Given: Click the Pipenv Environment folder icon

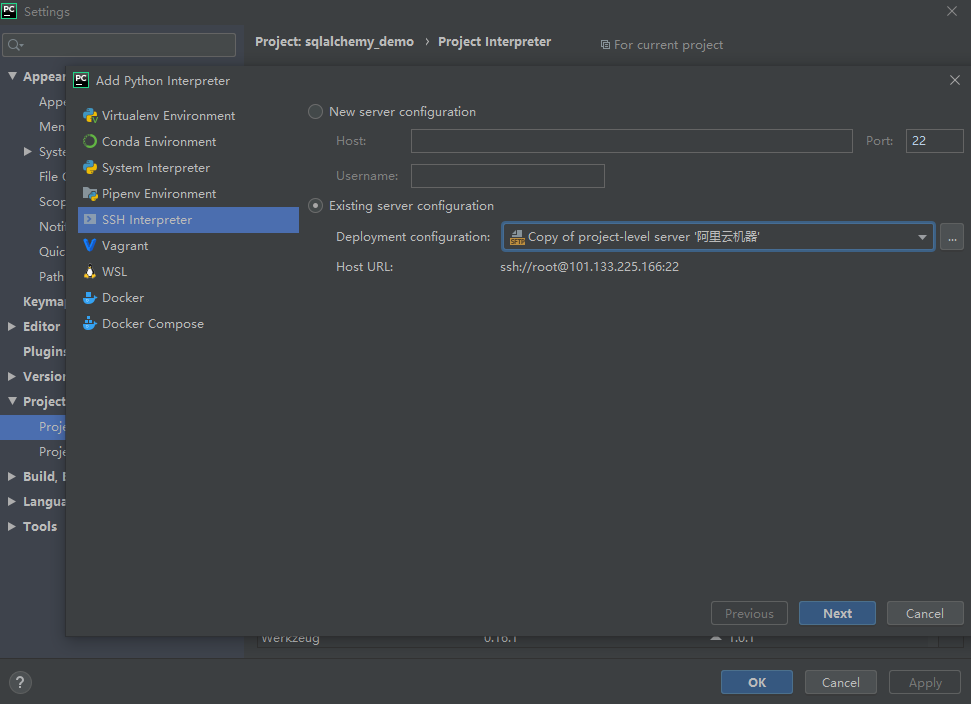Looking at the screenshot, I should (x=90, y=194).
